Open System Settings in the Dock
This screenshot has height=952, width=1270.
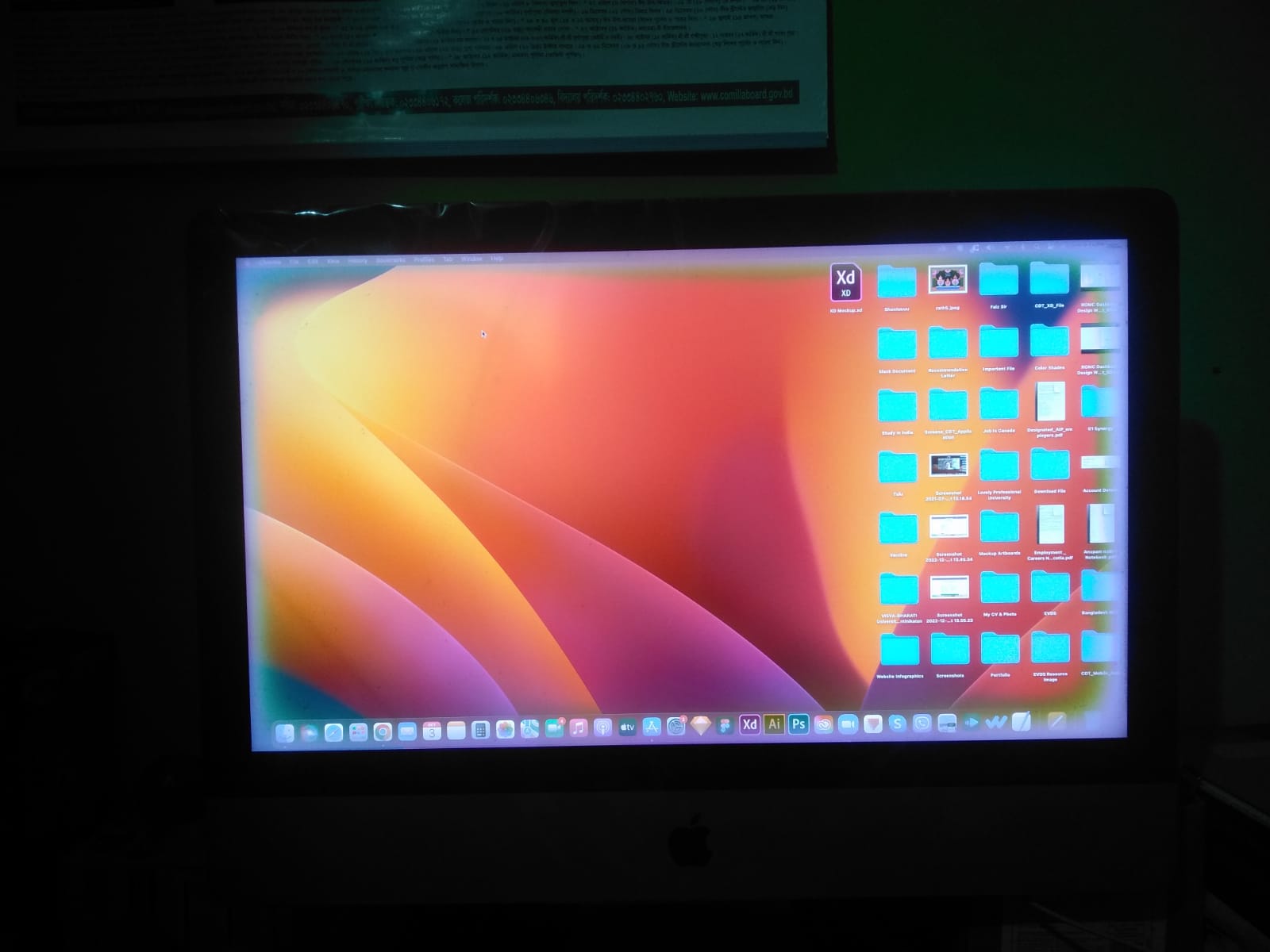(676, 726)
